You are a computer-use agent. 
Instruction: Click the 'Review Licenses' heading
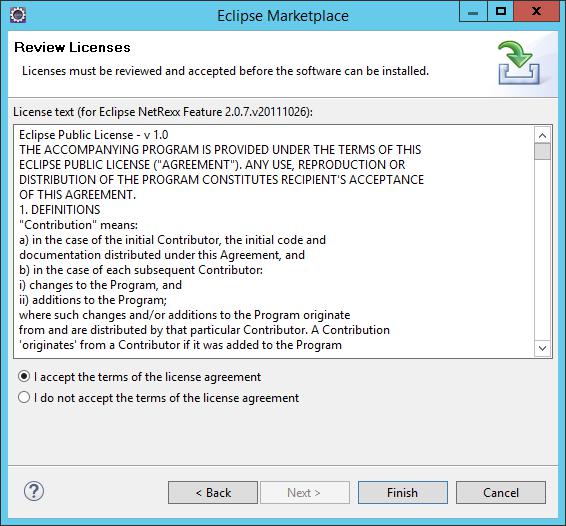[72, 47]
